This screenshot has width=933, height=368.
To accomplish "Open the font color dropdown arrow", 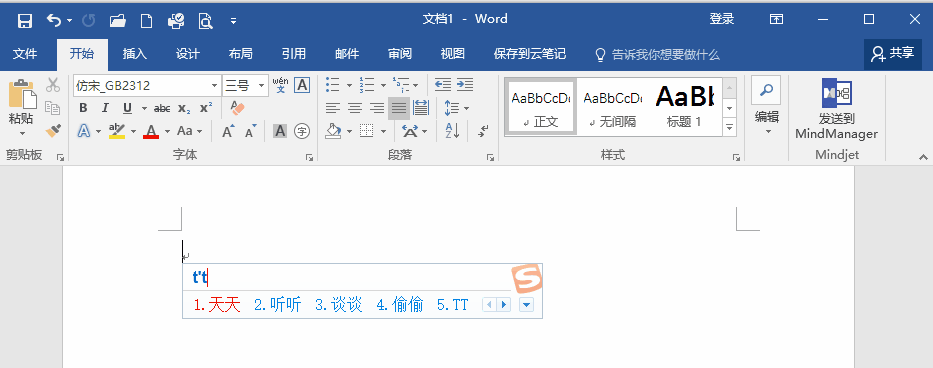I will pyautogui.click(x=167, y=131).
